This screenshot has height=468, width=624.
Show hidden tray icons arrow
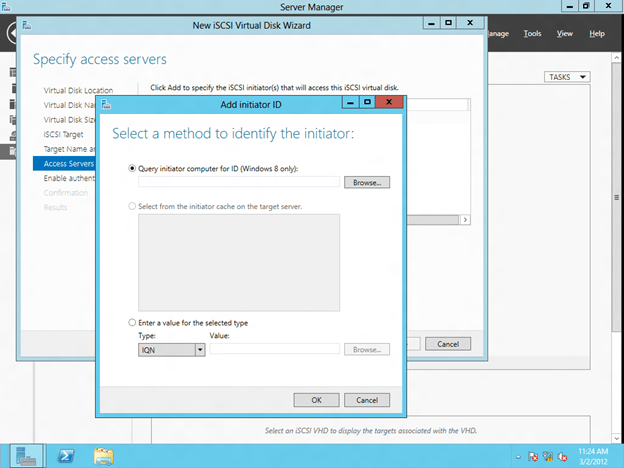coord(520,456)
